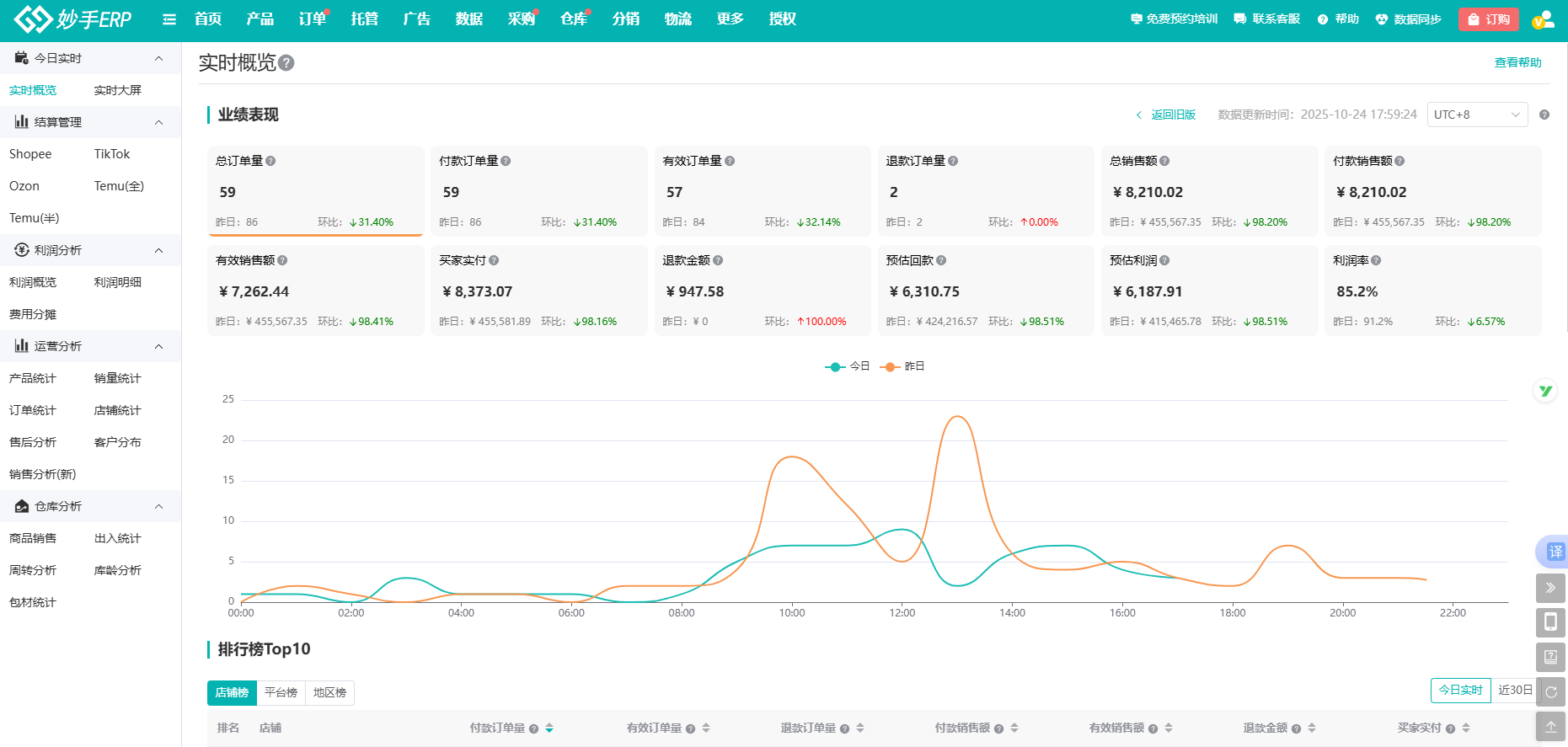This screenshot has height=747, width=1568.
Task: Switch to the 平台榜 tab
Action: click(x=281, y=693)
